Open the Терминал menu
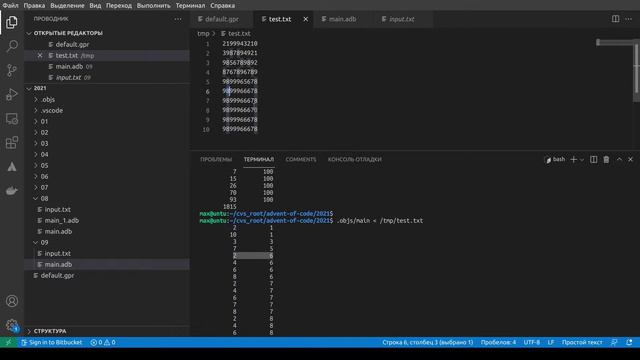 (191, 5)
